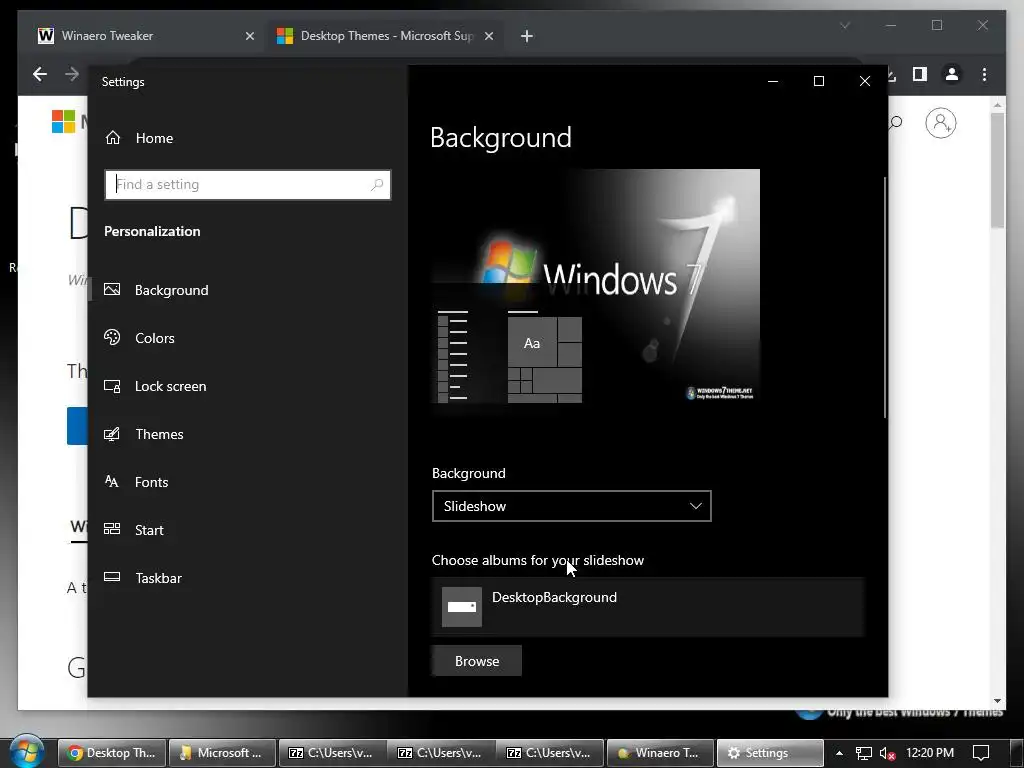
Task: Click the network tray icon
Action: pyautogui.click(x=863, y=753)
